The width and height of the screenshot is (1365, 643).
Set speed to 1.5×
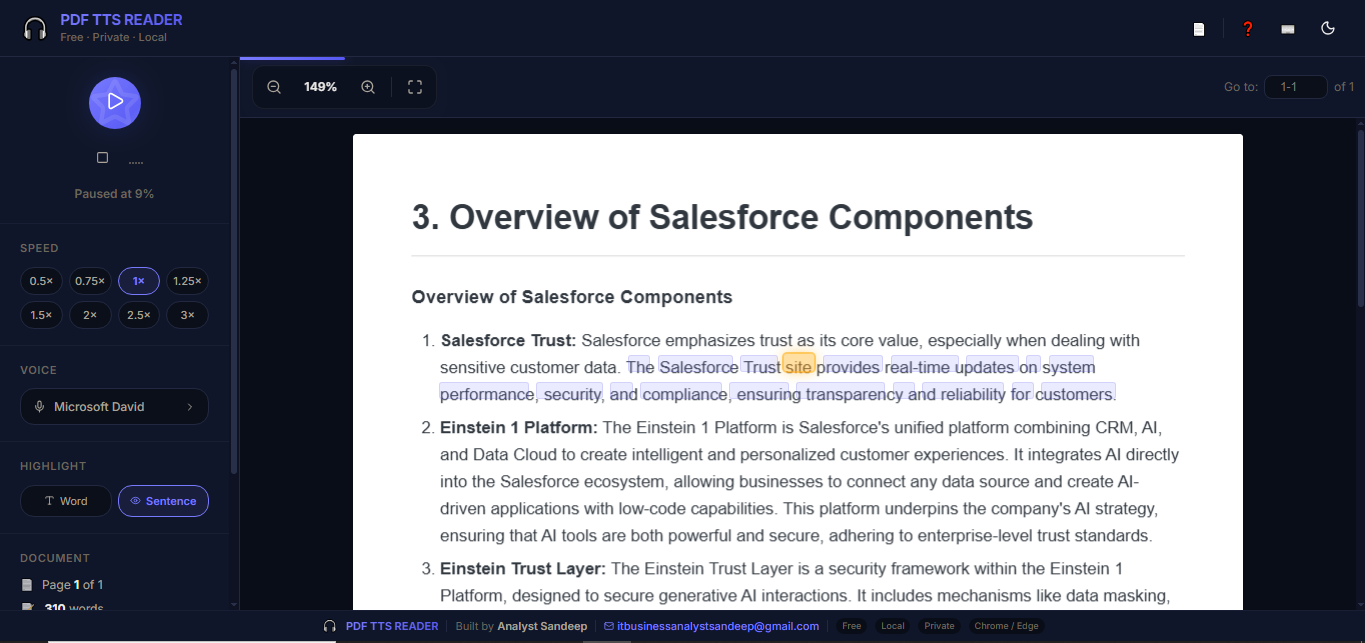[41, 315]
